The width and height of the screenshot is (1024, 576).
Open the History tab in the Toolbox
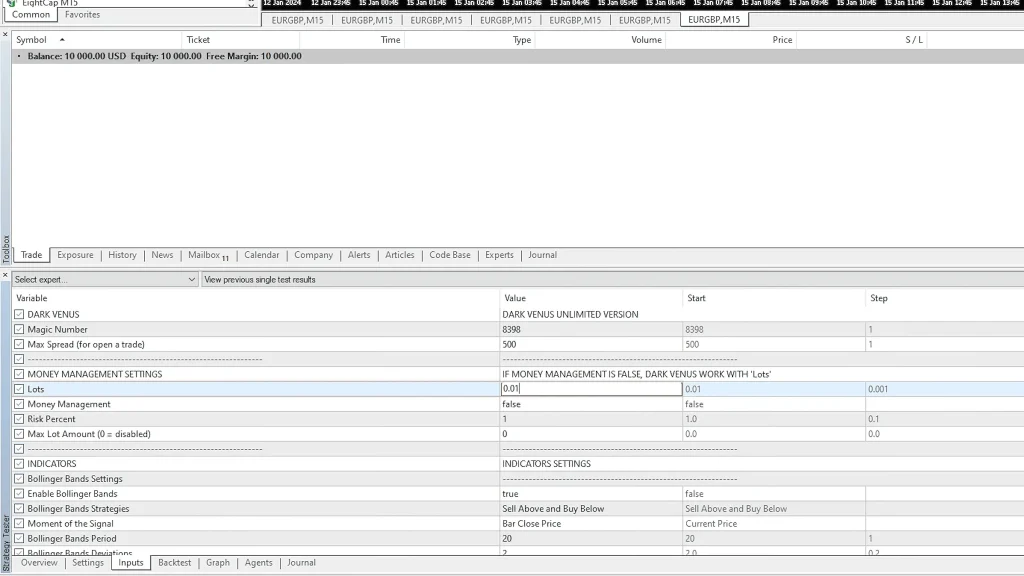(x=122, y=255)
